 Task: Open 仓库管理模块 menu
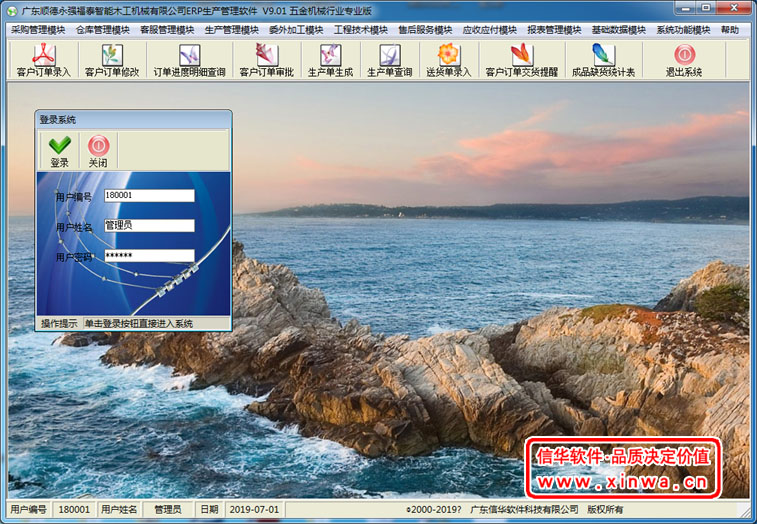pyautogui.click(x=103, y=30)
